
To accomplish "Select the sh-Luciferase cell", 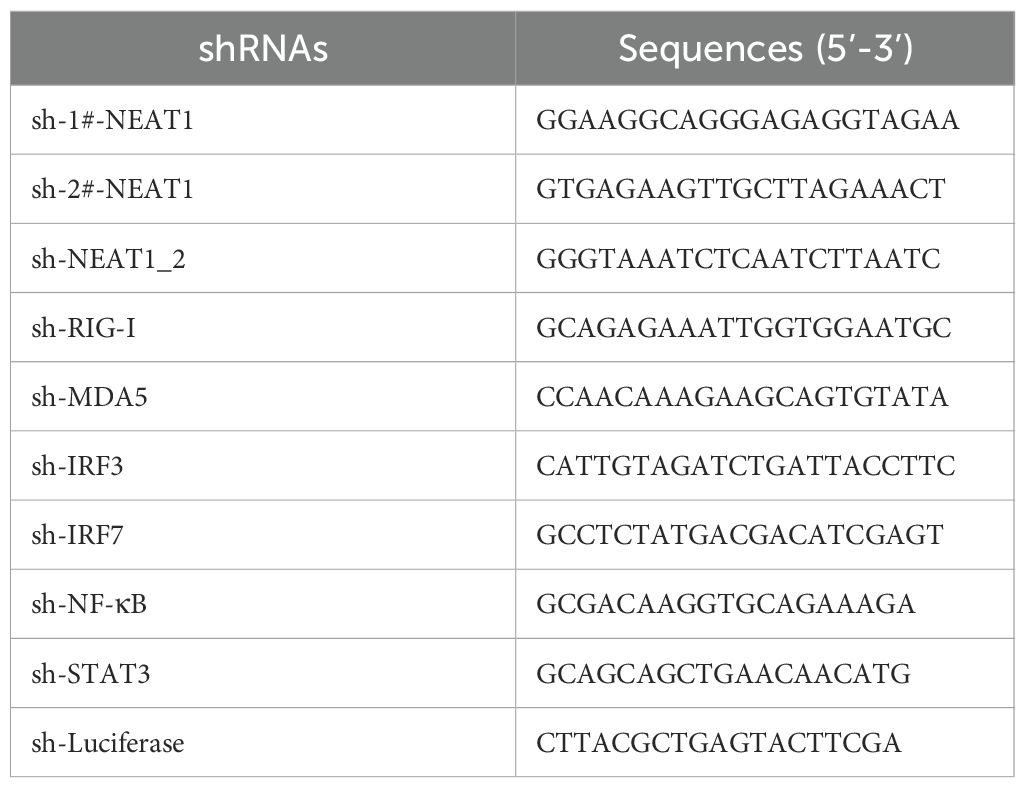I will pyautogui.click(x=107, y=743).
